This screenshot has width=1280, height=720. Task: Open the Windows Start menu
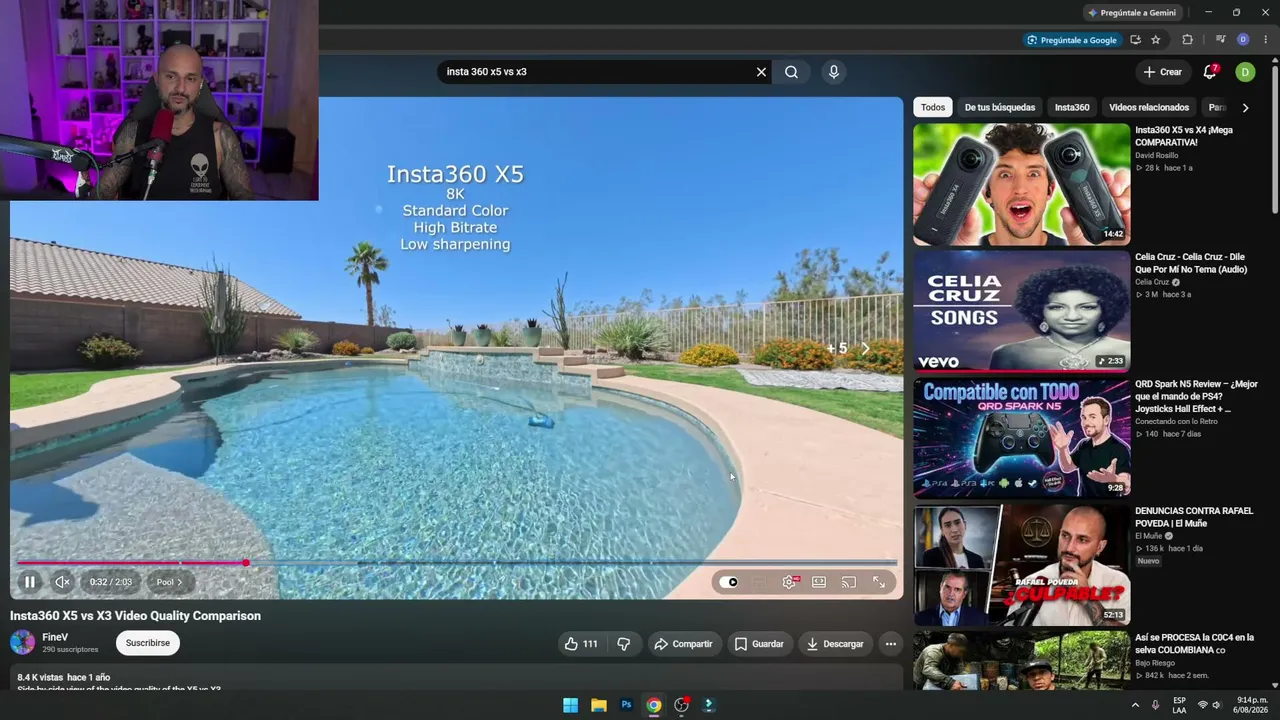570,705
